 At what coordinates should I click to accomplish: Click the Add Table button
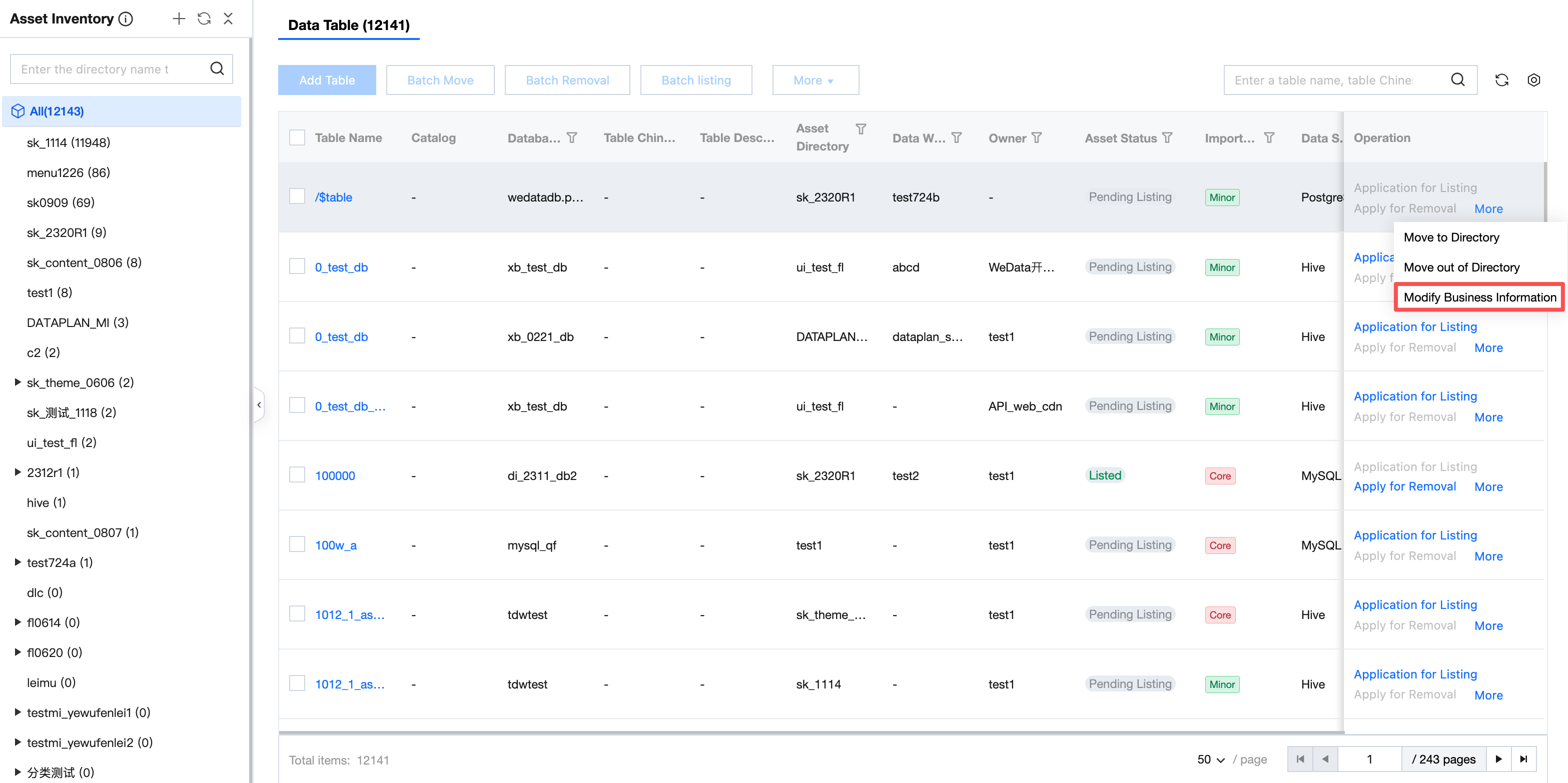coord(327,79)
